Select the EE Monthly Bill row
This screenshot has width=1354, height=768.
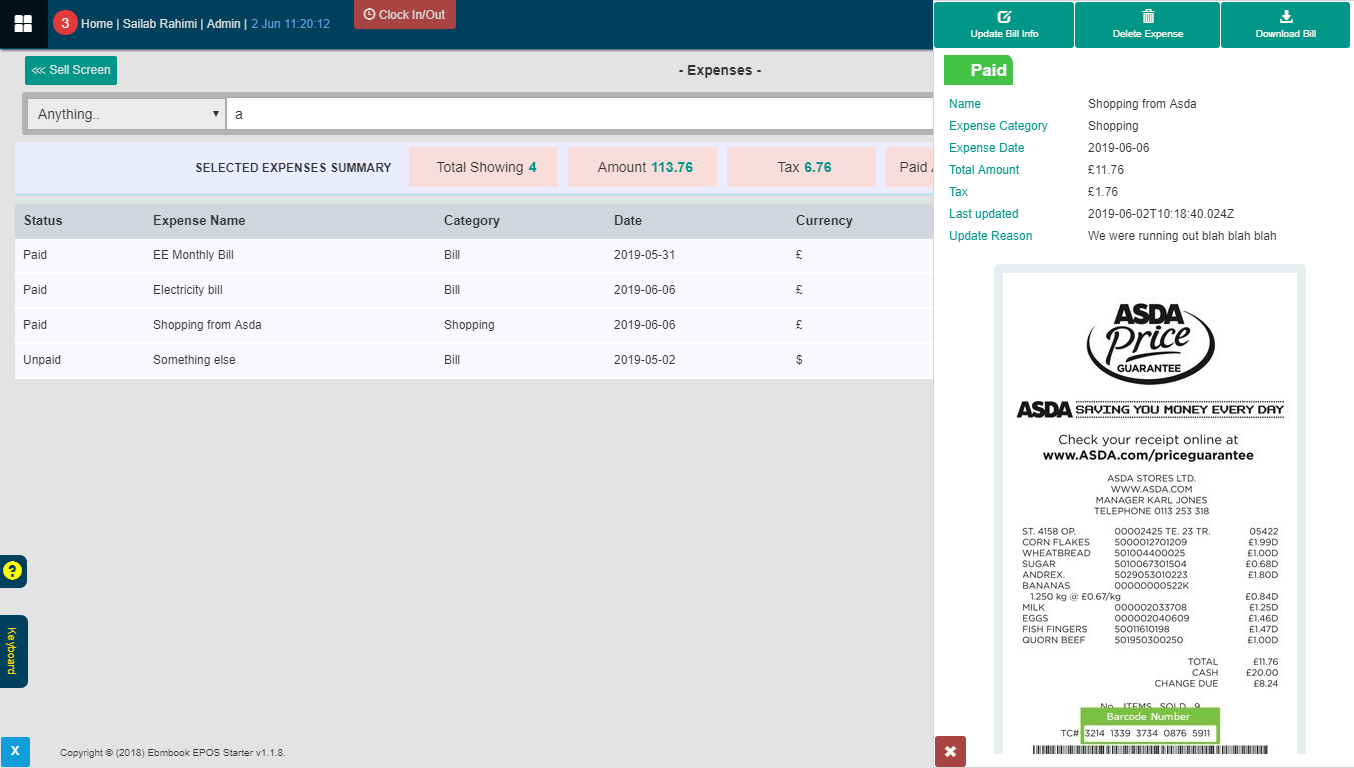click(474, 255)
